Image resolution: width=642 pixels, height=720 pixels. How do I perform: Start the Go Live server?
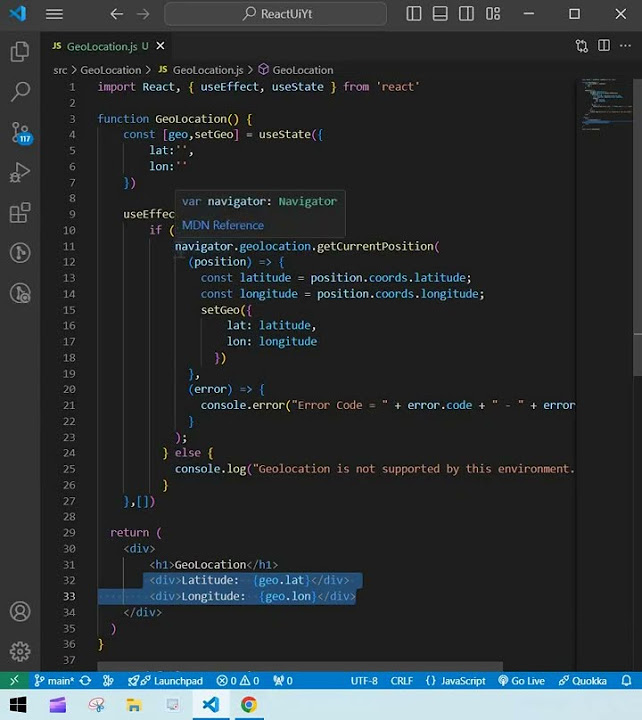tap(521, 681)
